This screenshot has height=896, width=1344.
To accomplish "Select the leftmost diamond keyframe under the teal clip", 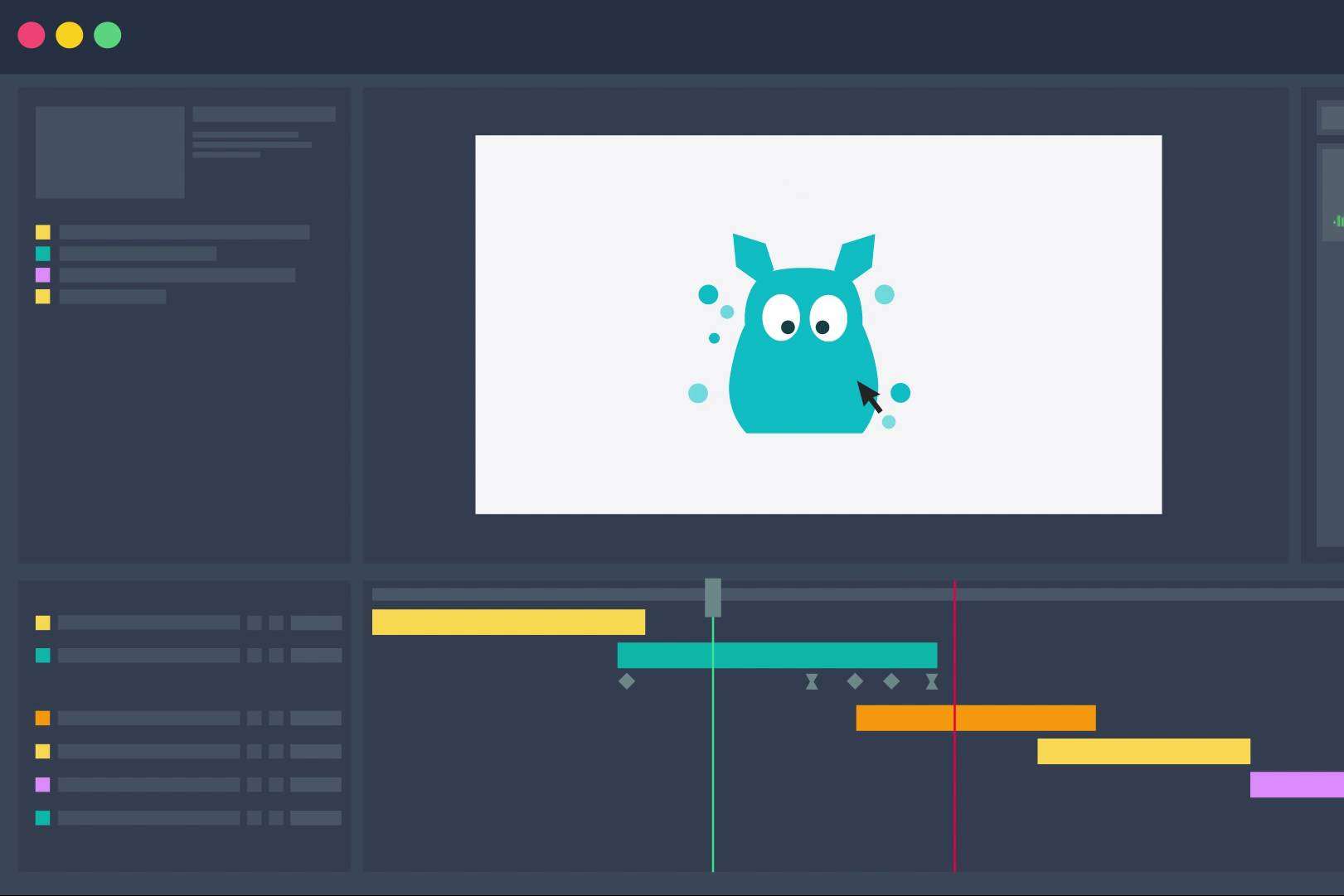I will pyautogui.click(x=627, y=681).
